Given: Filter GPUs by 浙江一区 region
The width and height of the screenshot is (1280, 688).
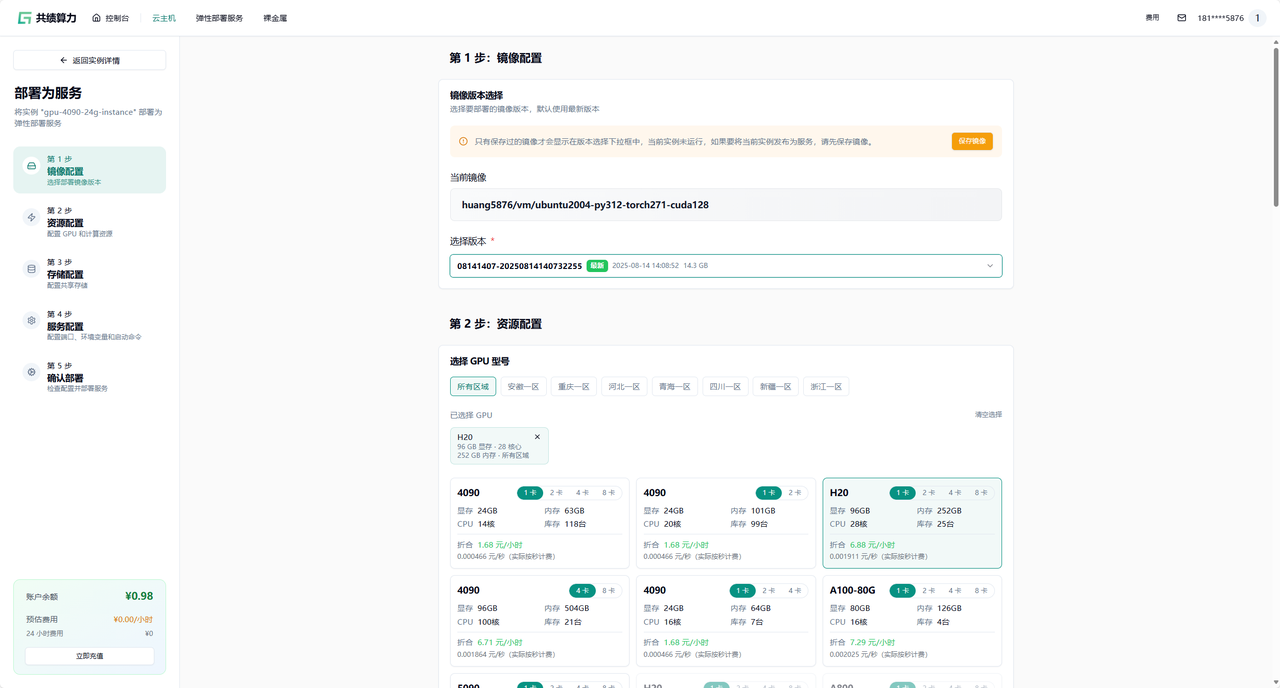Looking at the screenshot, I should click(x=826, y=387).
